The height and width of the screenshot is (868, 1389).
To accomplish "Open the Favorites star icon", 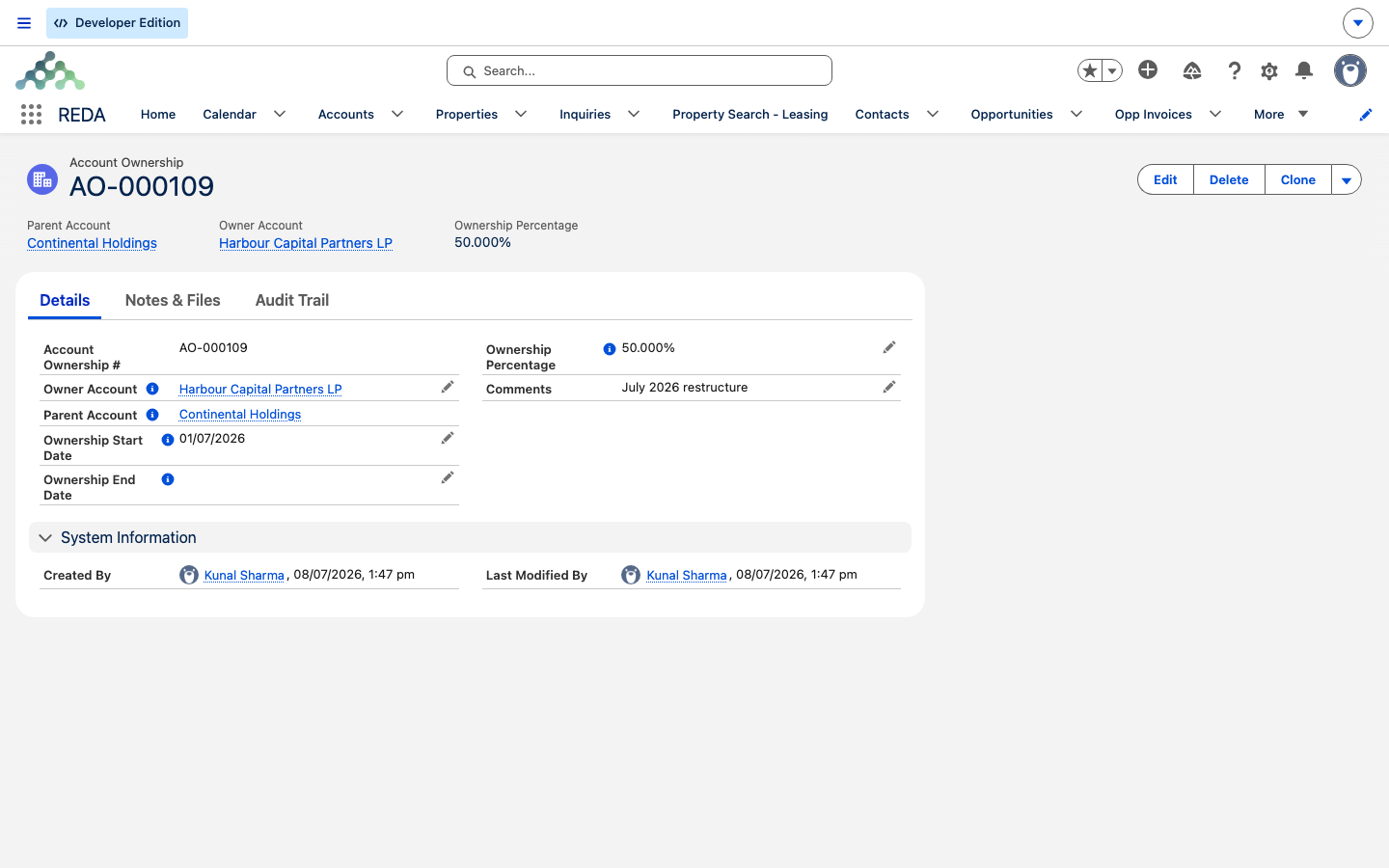I will [x=1090, y=70].
